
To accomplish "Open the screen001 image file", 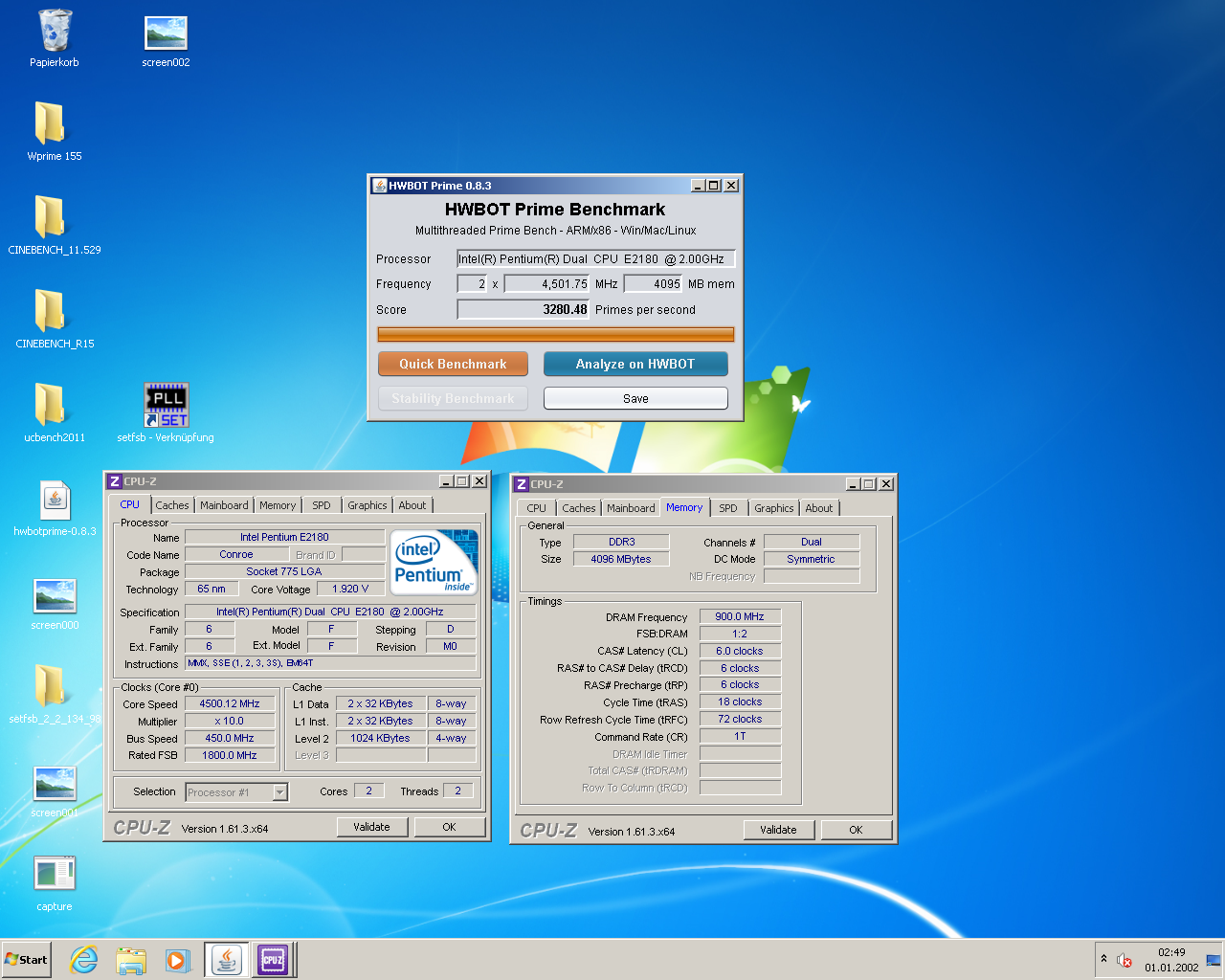I will 55,791.
